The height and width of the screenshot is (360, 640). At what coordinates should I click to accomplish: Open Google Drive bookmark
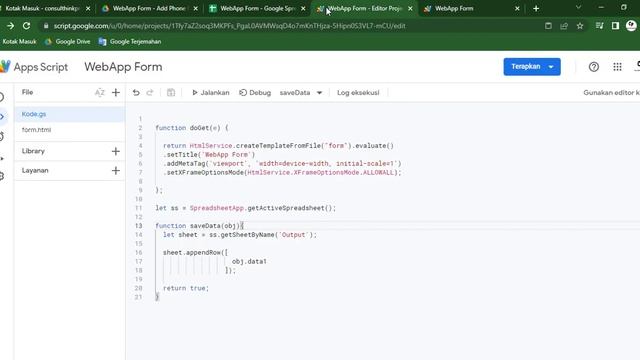(x=67, y=42)
